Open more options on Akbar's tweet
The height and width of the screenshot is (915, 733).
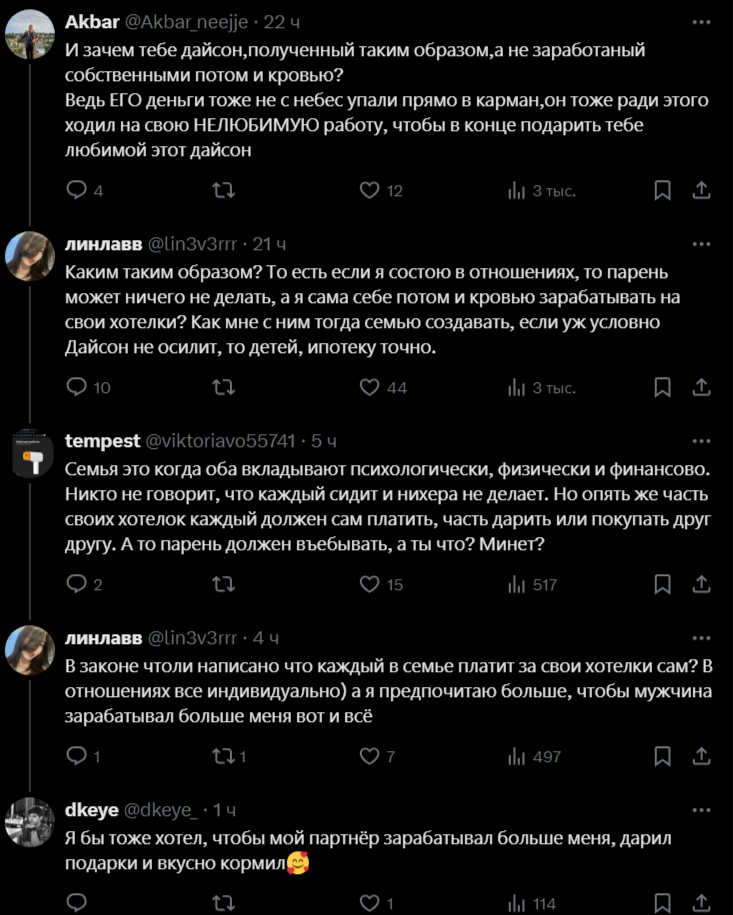tap(701, 22)
